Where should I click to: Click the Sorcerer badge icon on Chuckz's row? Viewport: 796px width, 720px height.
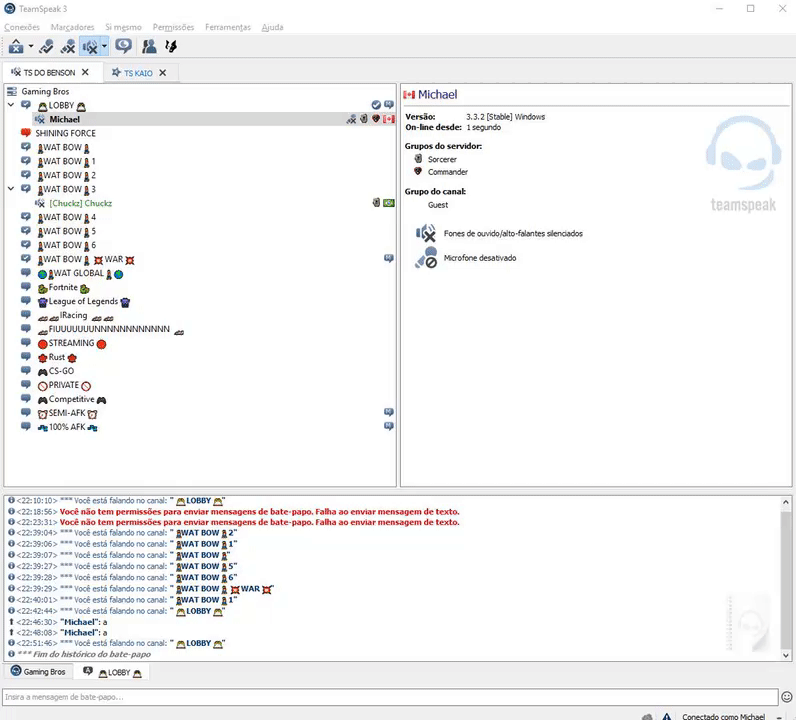(x=376, y=202)
